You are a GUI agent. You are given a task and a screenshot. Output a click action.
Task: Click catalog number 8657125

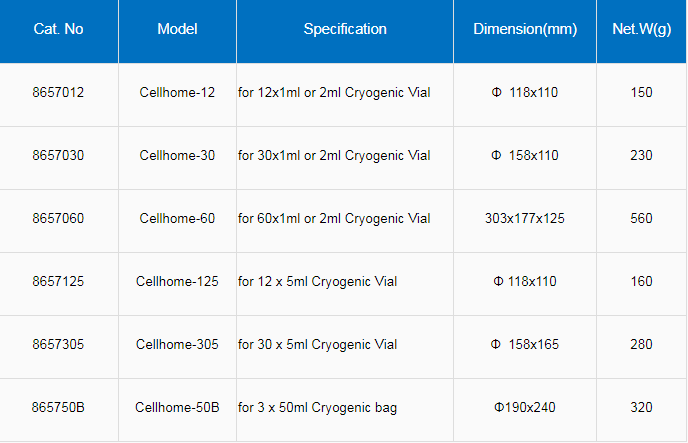click(58, 282)
